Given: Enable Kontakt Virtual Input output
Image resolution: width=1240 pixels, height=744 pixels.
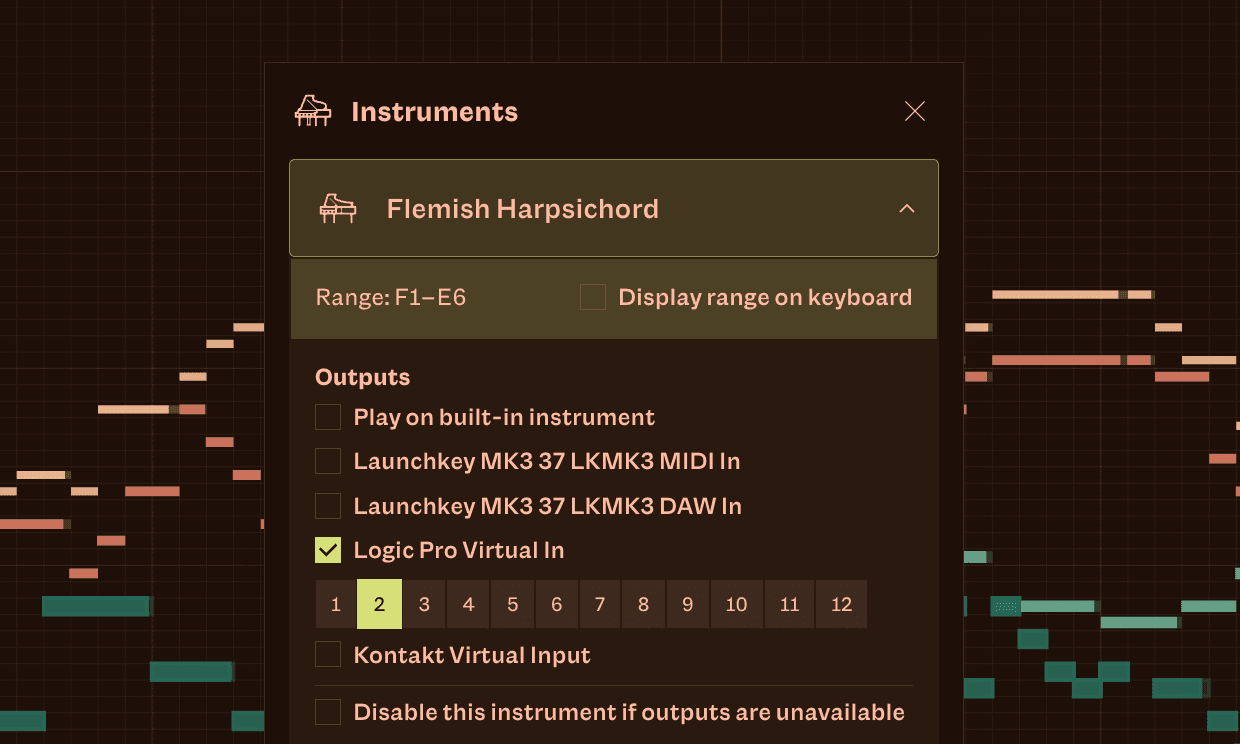Looking at the screenshot, I should coord(328,655).
